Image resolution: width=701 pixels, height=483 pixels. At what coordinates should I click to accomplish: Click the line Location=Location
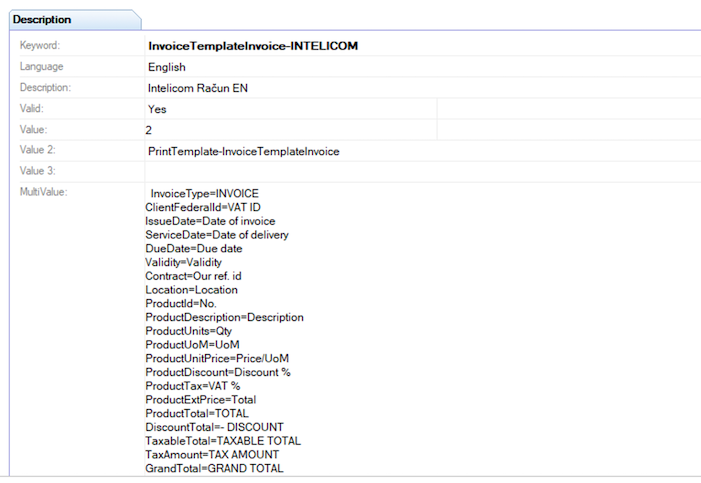191,290
